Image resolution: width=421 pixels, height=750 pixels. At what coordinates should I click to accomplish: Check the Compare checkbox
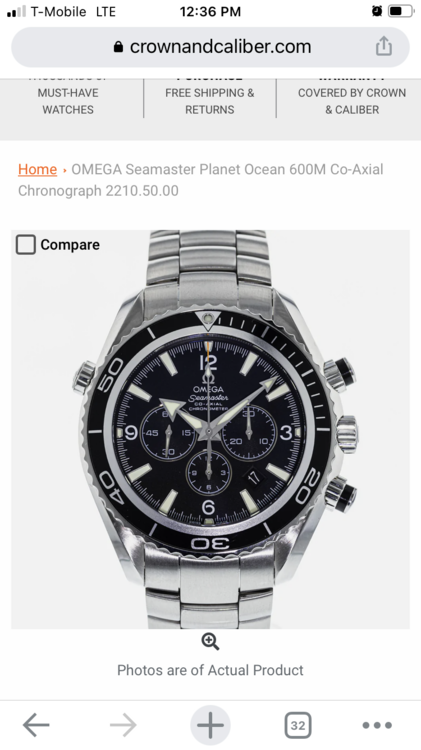click(x=26, y=244)
